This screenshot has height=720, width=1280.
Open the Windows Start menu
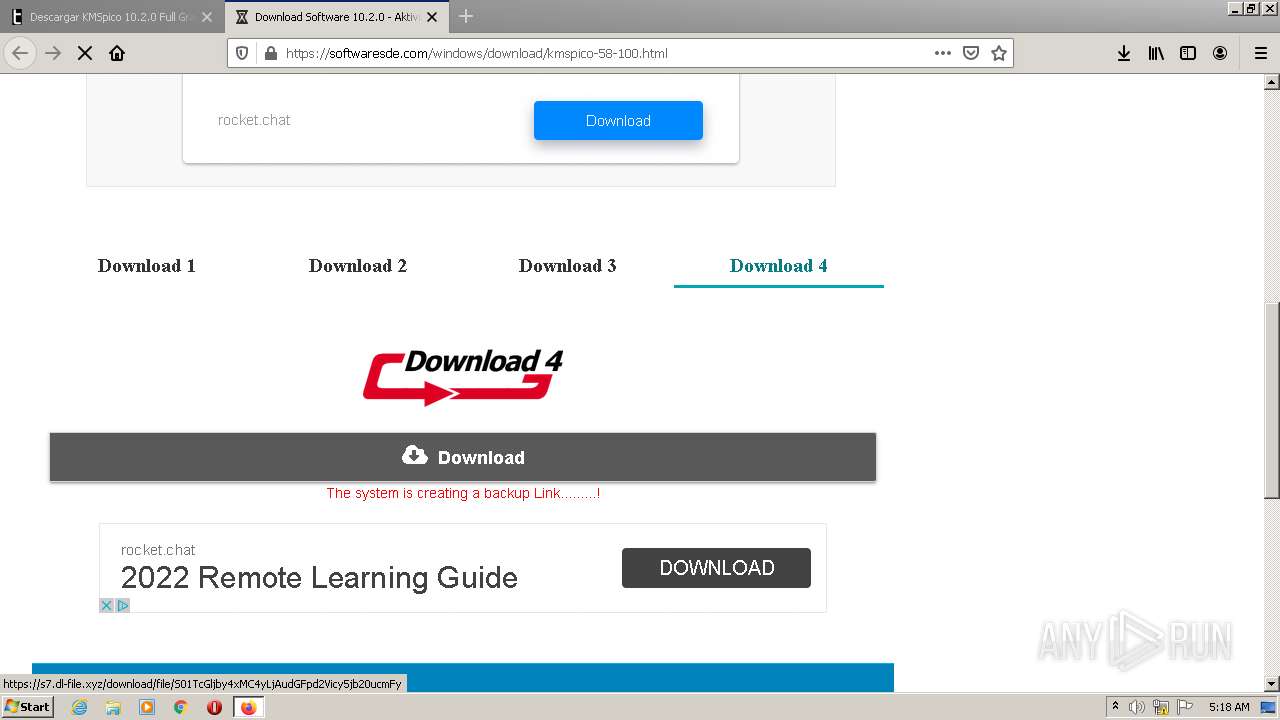(27, 707)
